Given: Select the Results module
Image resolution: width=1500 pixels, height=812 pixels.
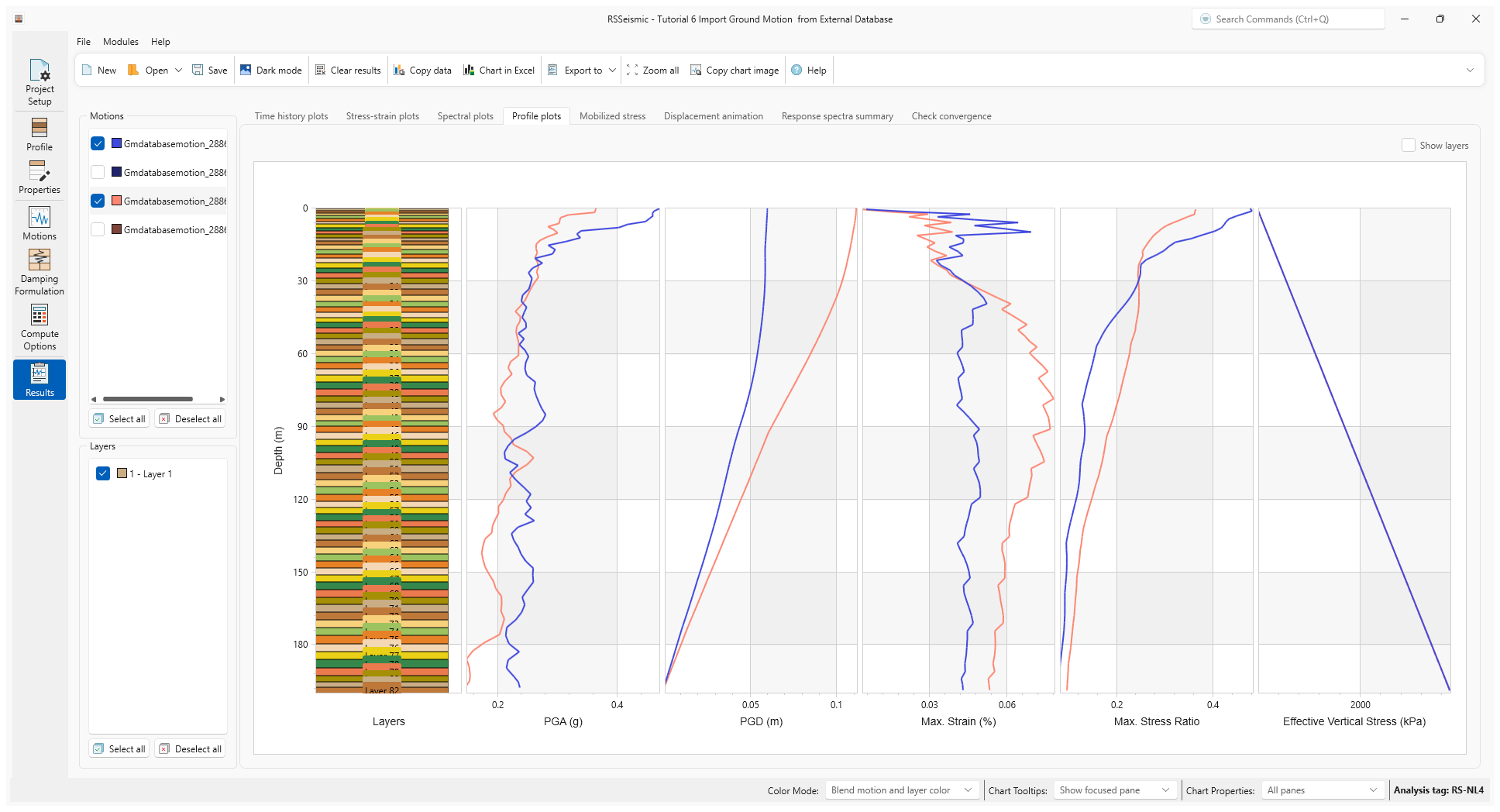Looking at the screenshot, I should point(40,379).
